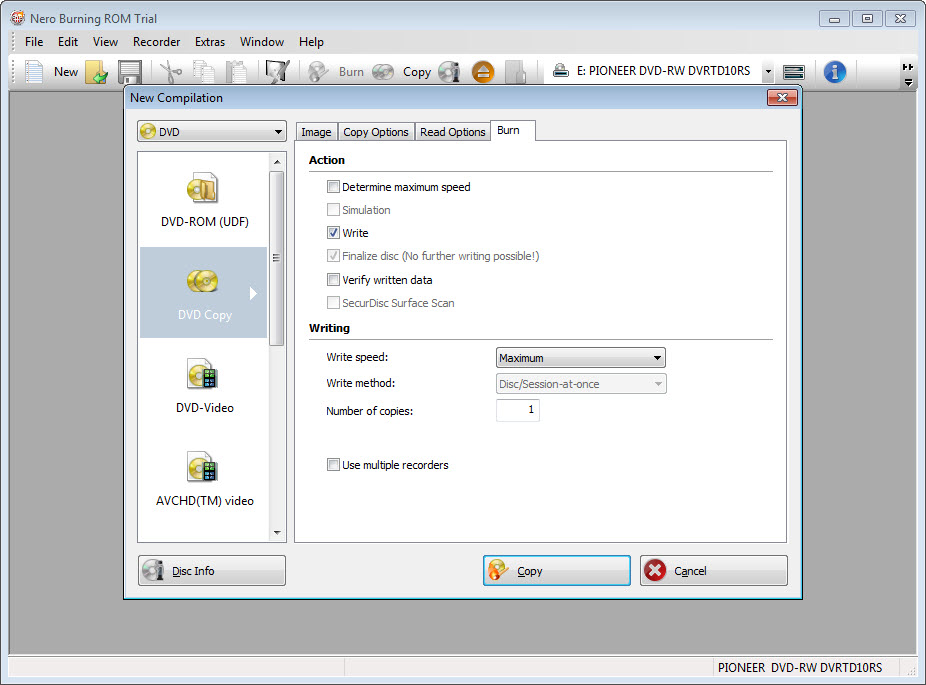Open the DVD disc type dropdown
The height and width of the screenshot is (685, 926).
(x=212, y=132)
